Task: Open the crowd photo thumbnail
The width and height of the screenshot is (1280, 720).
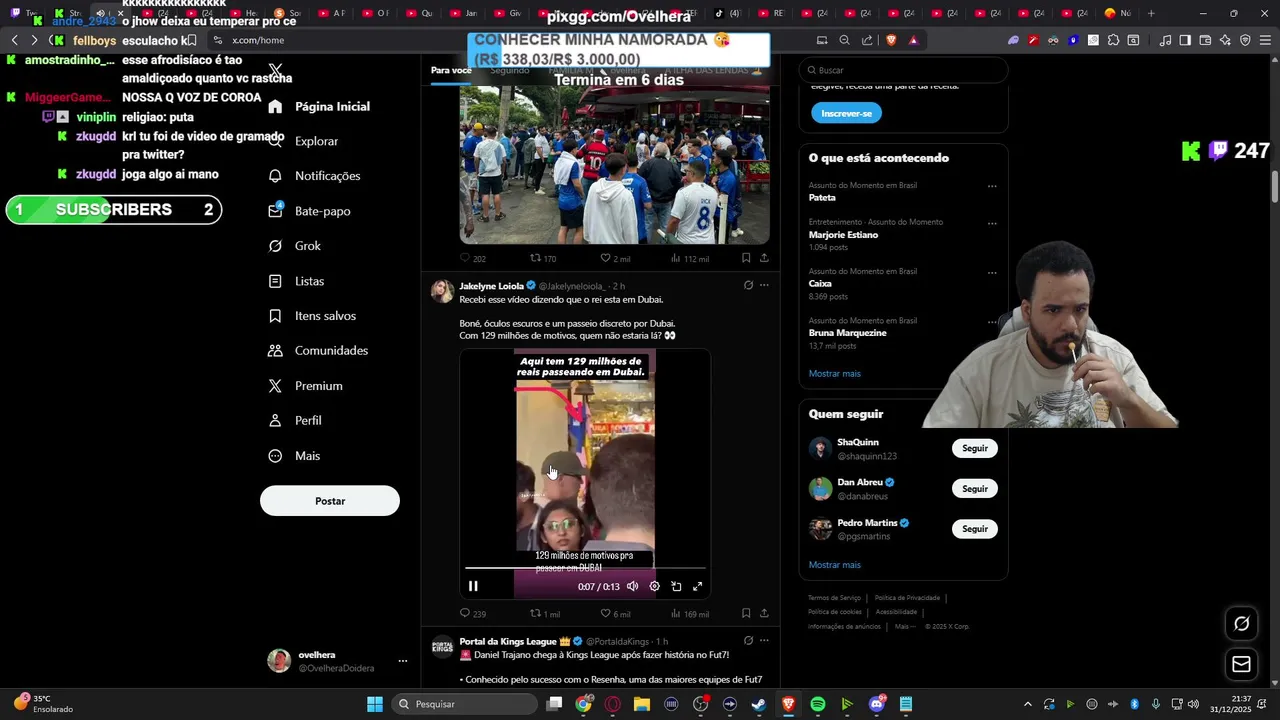Action: click(614, 165)
